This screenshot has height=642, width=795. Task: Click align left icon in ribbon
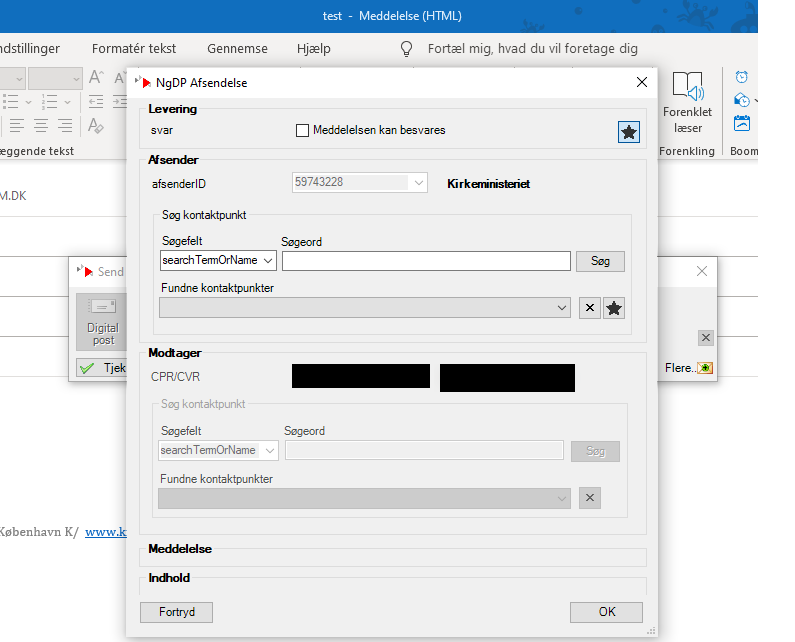17,125
